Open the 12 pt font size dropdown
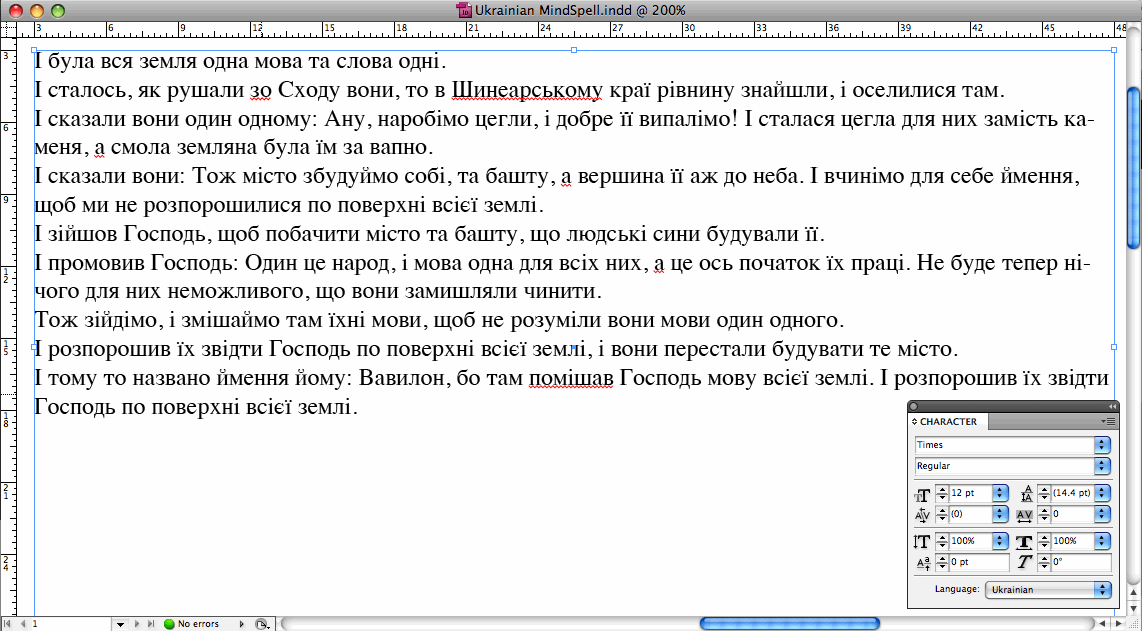The image size is (1142, 631). [1000, 493]
